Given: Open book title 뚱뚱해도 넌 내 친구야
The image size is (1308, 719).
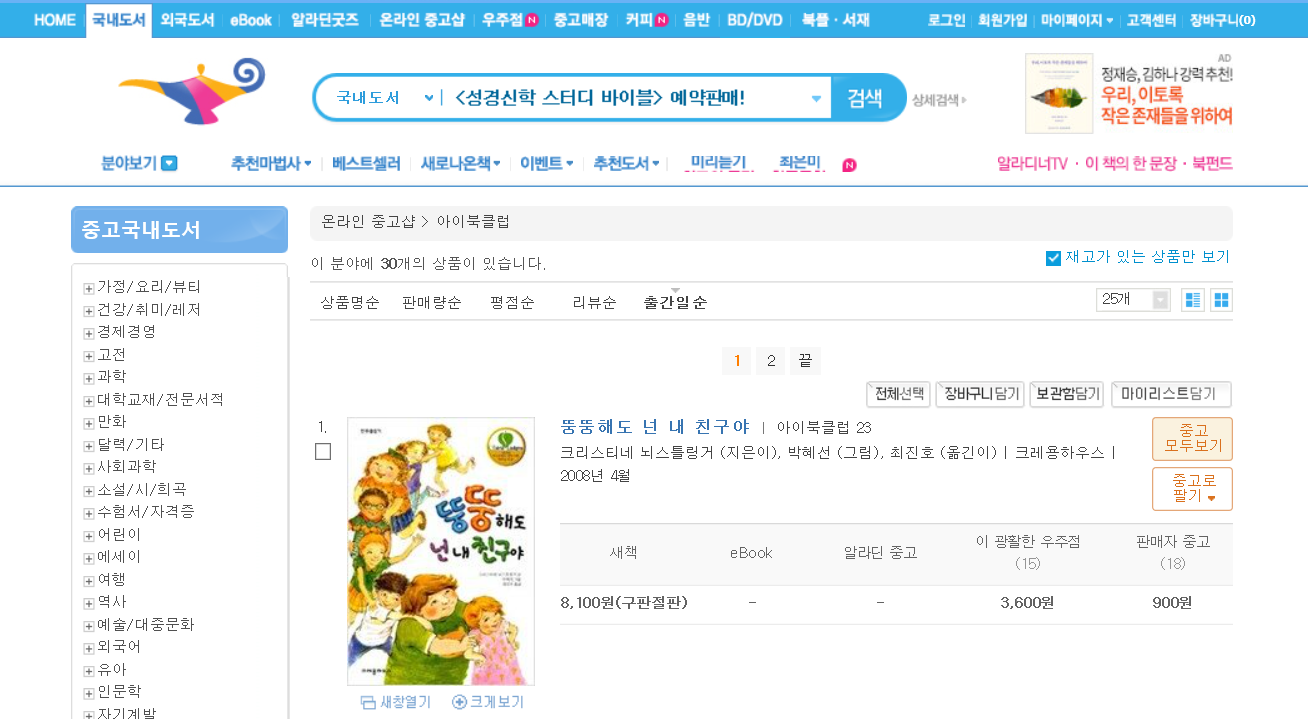Looking at the screenshot, I should 655,426.
